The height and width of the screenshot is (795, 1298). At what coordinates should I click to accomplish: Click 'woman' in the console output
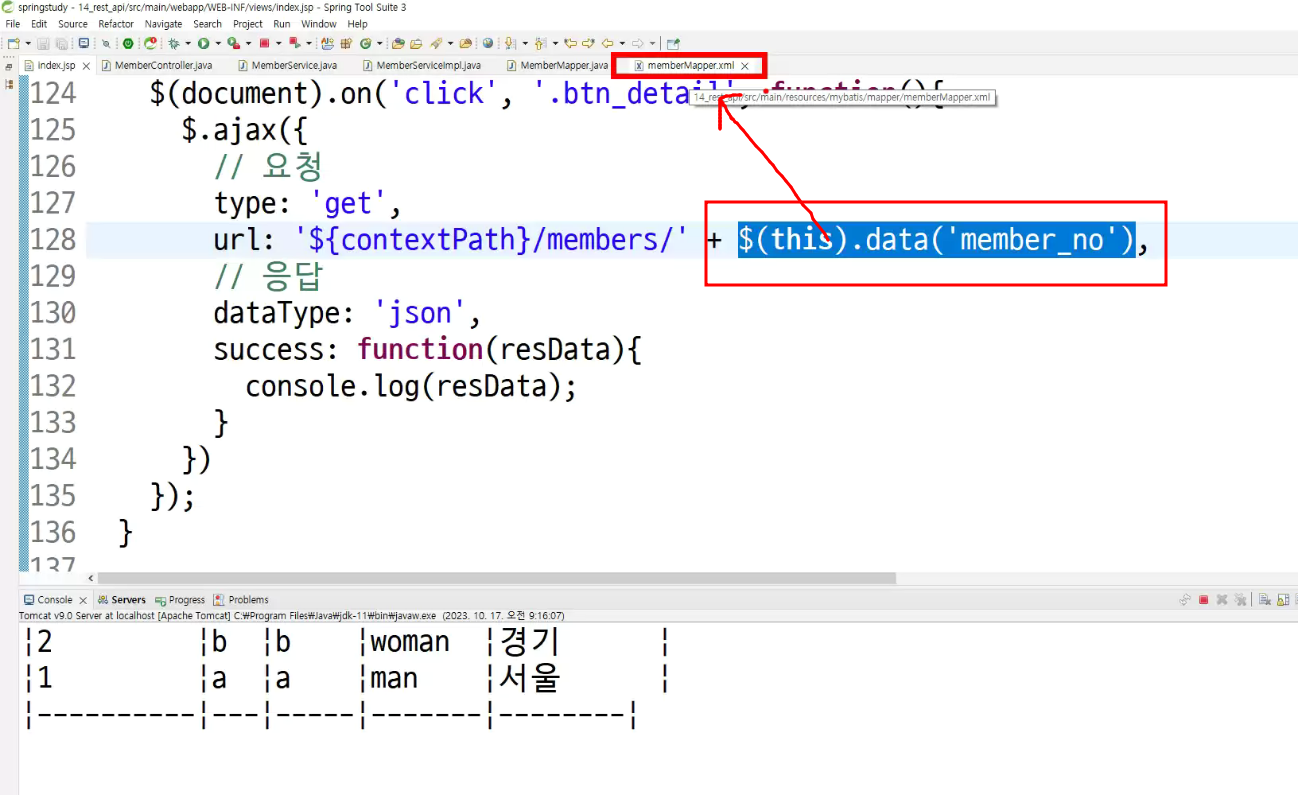tap(410, 642)
